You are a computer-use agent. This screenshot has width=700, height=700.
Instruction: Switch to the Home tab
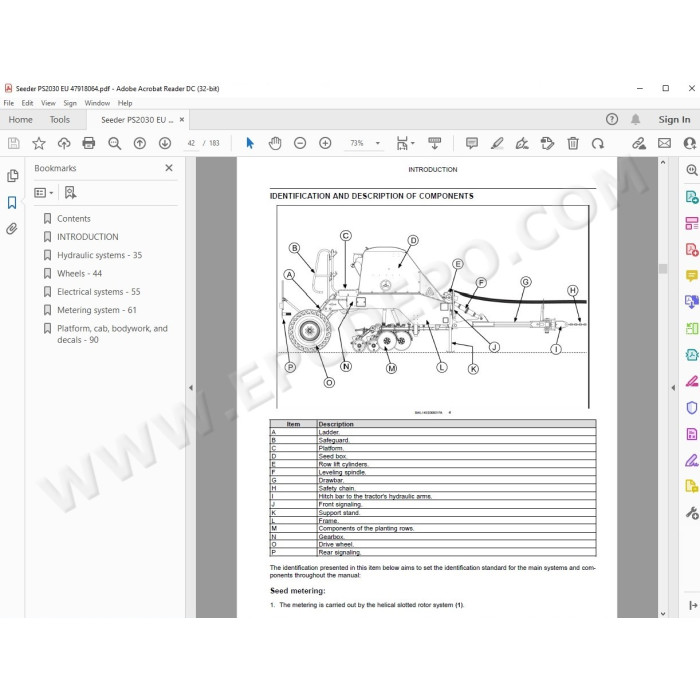pos(21,120)
